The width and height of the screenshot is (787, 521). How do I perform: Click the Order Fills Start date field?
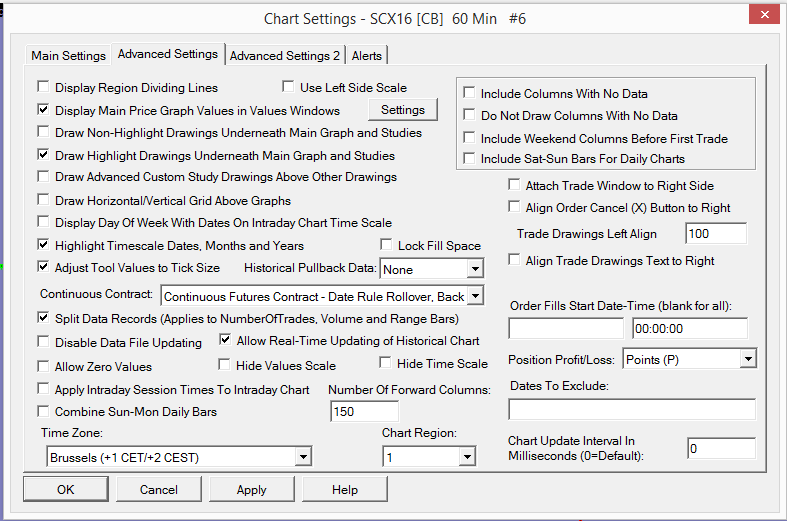click(566, 328)
